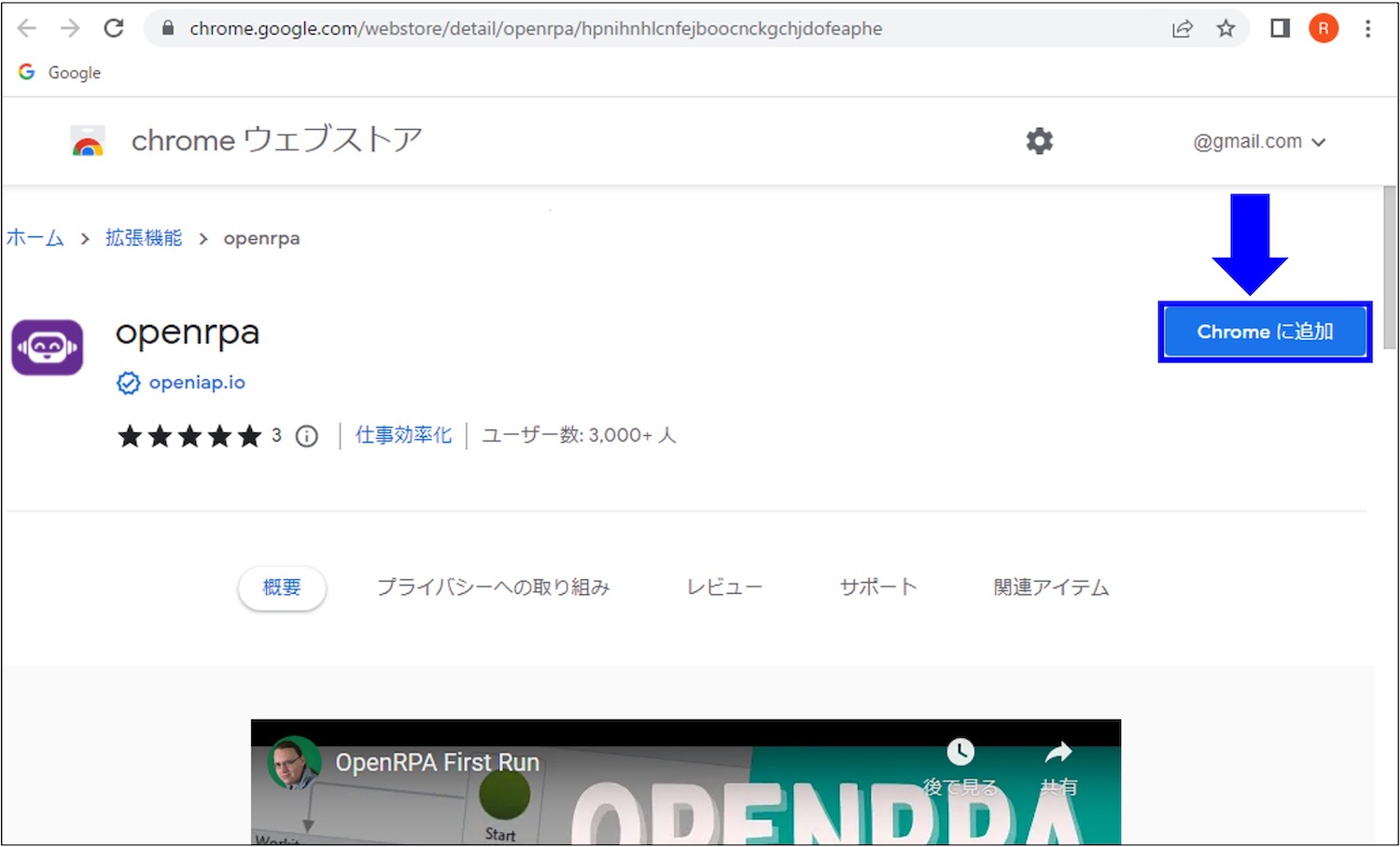Expand the @gmail.com account dropdown

pyautogui.click(x=1259, y=142)
